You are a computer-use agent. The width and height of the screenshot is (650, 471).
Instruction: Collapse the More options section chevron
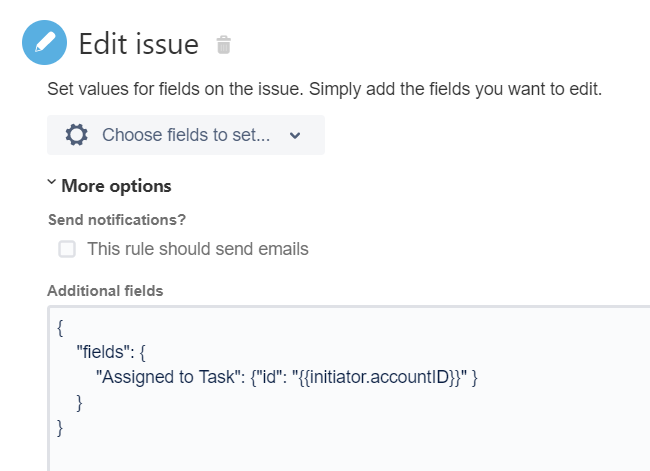(x=52, y=185)
